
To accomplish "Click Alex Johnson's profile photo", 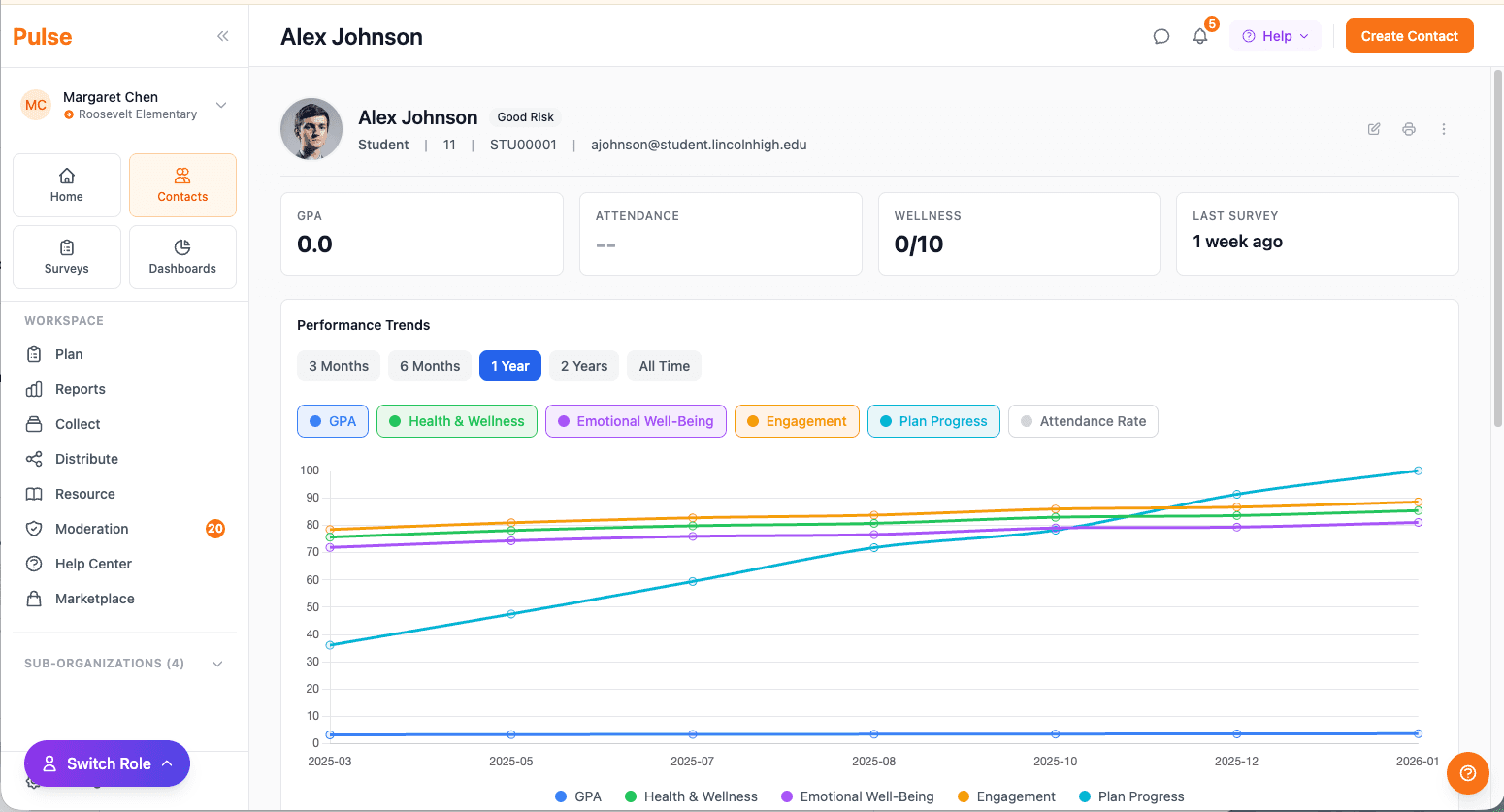I will (x=311, y=129).
